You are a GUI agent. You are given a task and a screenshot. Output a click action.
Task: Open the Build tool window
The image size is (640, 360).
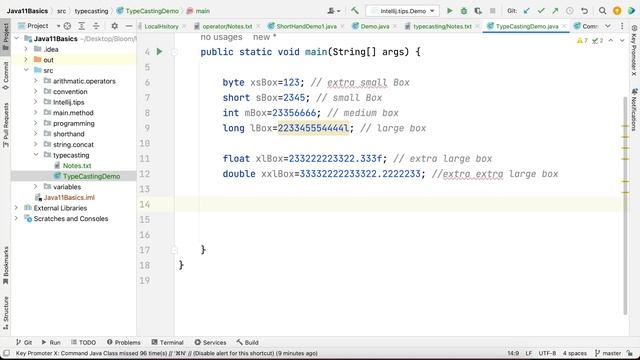247,342
